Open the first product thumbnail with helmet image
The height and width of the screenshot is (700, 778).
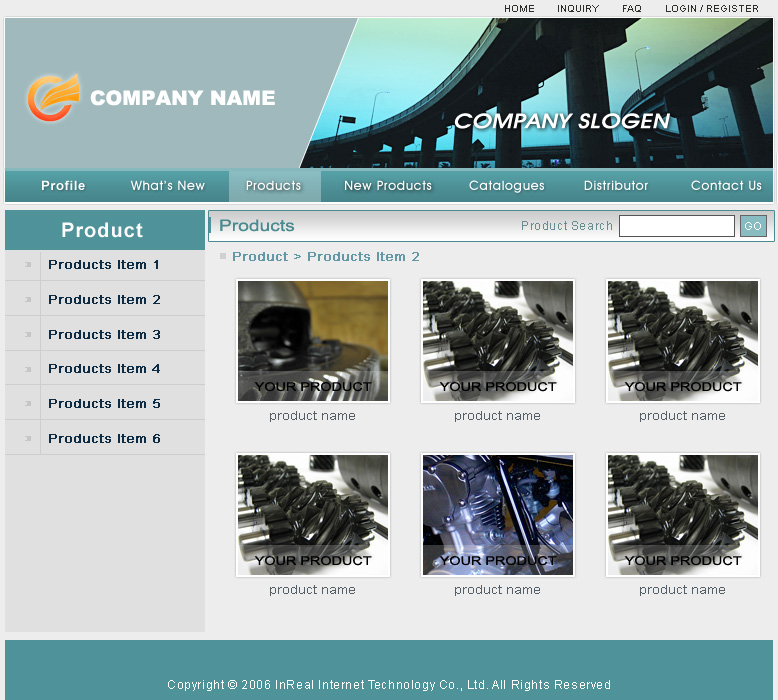(313, 341)
